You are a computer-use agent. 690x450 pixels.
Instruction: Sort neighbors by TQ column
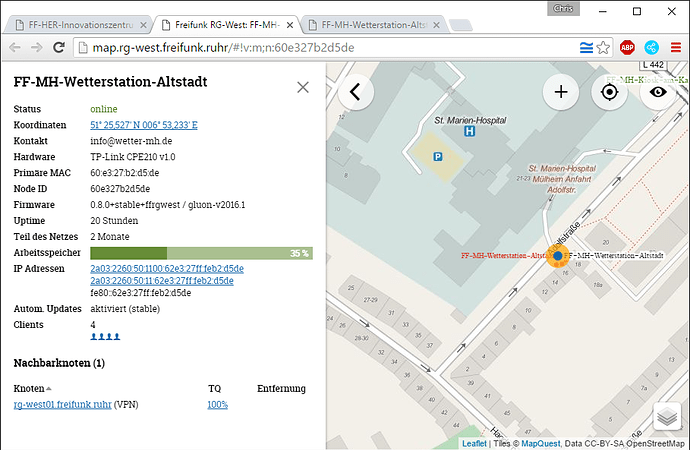pyautogui.click(x=214, y=388)
